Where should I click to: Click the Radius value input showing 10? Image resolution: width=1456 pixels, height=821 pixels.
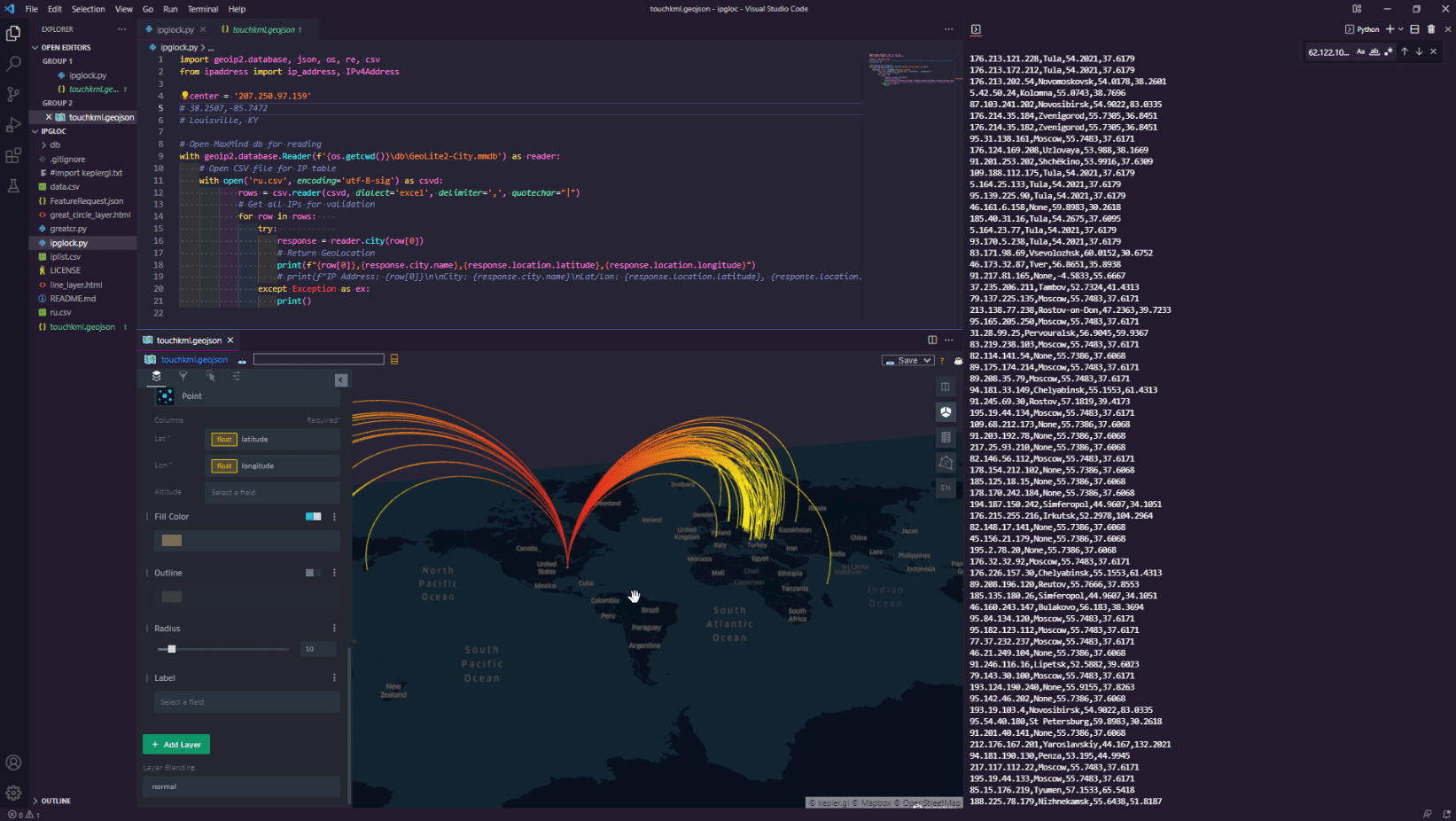coord(318,649)
